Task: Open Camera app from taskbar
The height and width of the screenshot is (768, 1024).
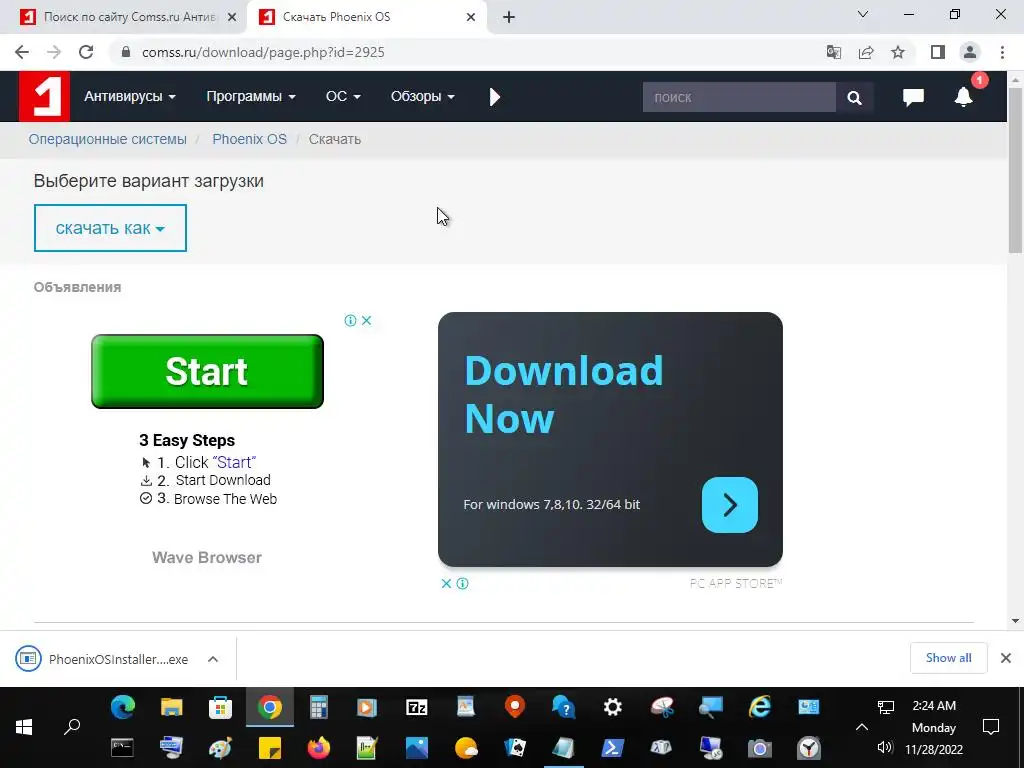Action: pos(760,747)
